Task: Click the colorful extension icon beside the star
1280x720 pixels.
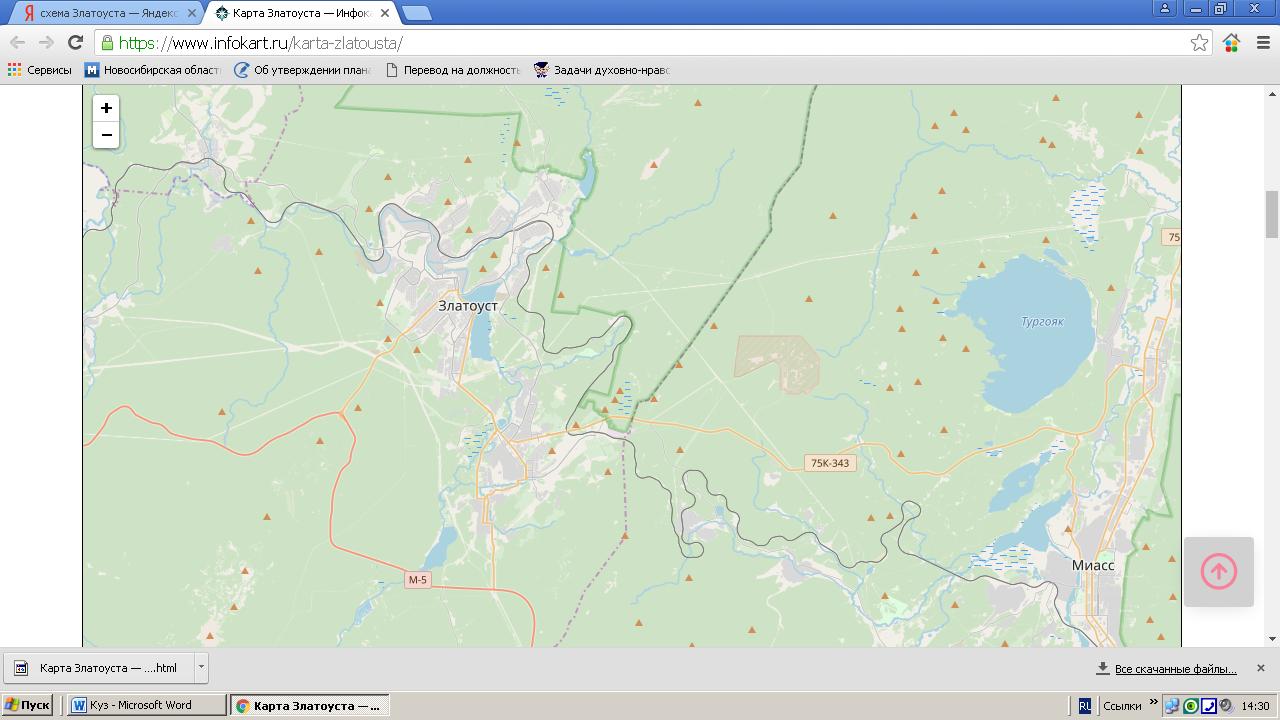Action: [x=1231, y=42]
